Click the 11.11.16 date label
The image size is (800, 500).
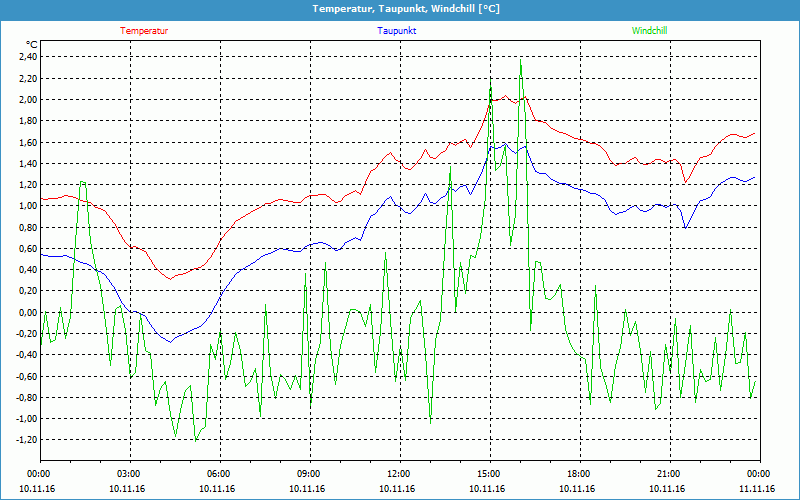tap(757, 489)
